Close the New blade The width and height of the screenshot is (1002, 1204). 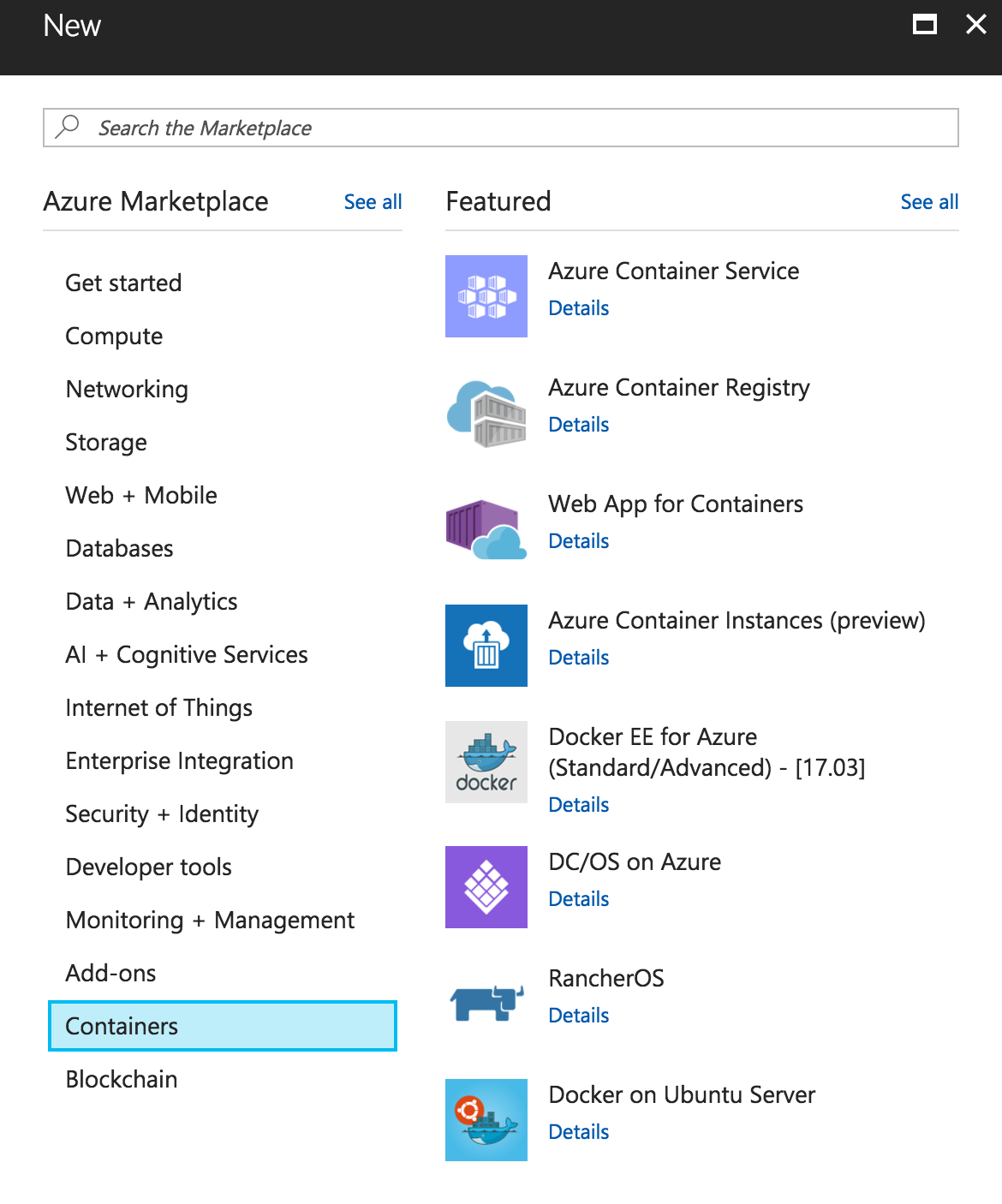(x=976, y=24)
